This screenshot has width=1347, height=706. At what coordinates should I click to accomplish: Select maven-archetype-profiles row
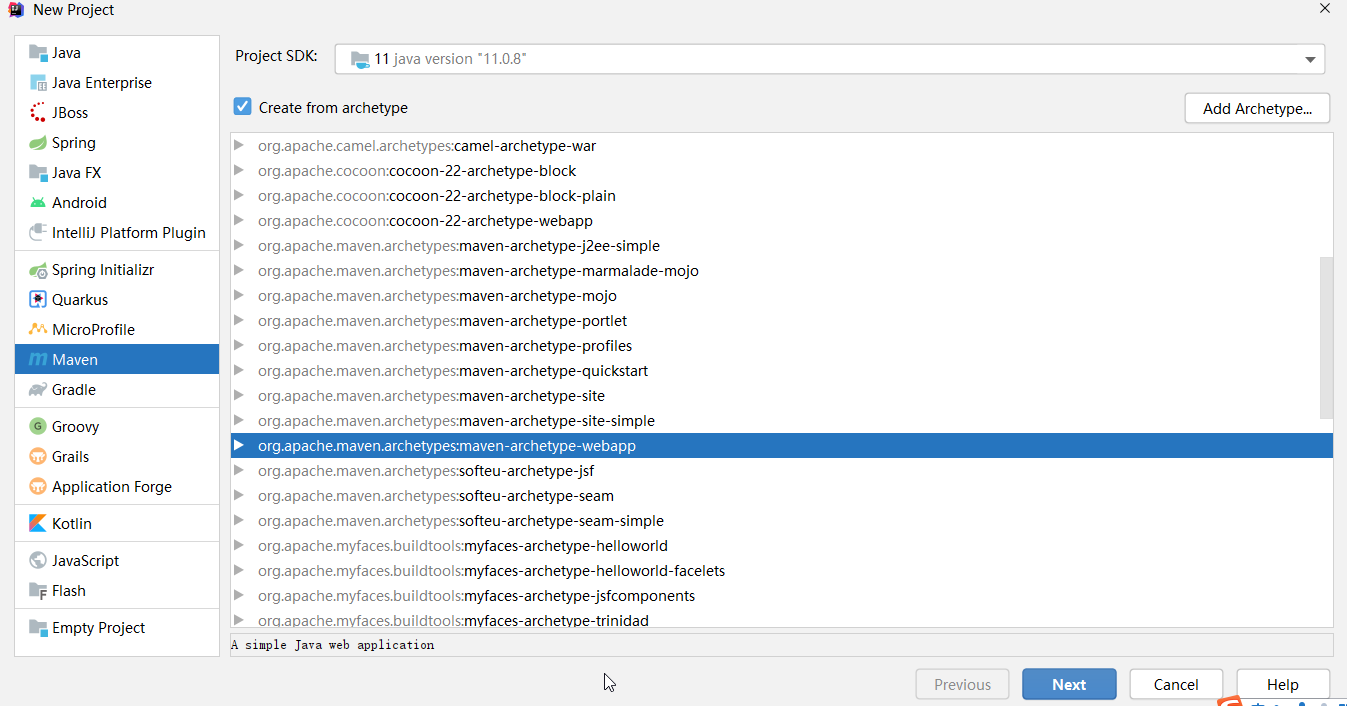pyautogui.click(x=782, y=346)
